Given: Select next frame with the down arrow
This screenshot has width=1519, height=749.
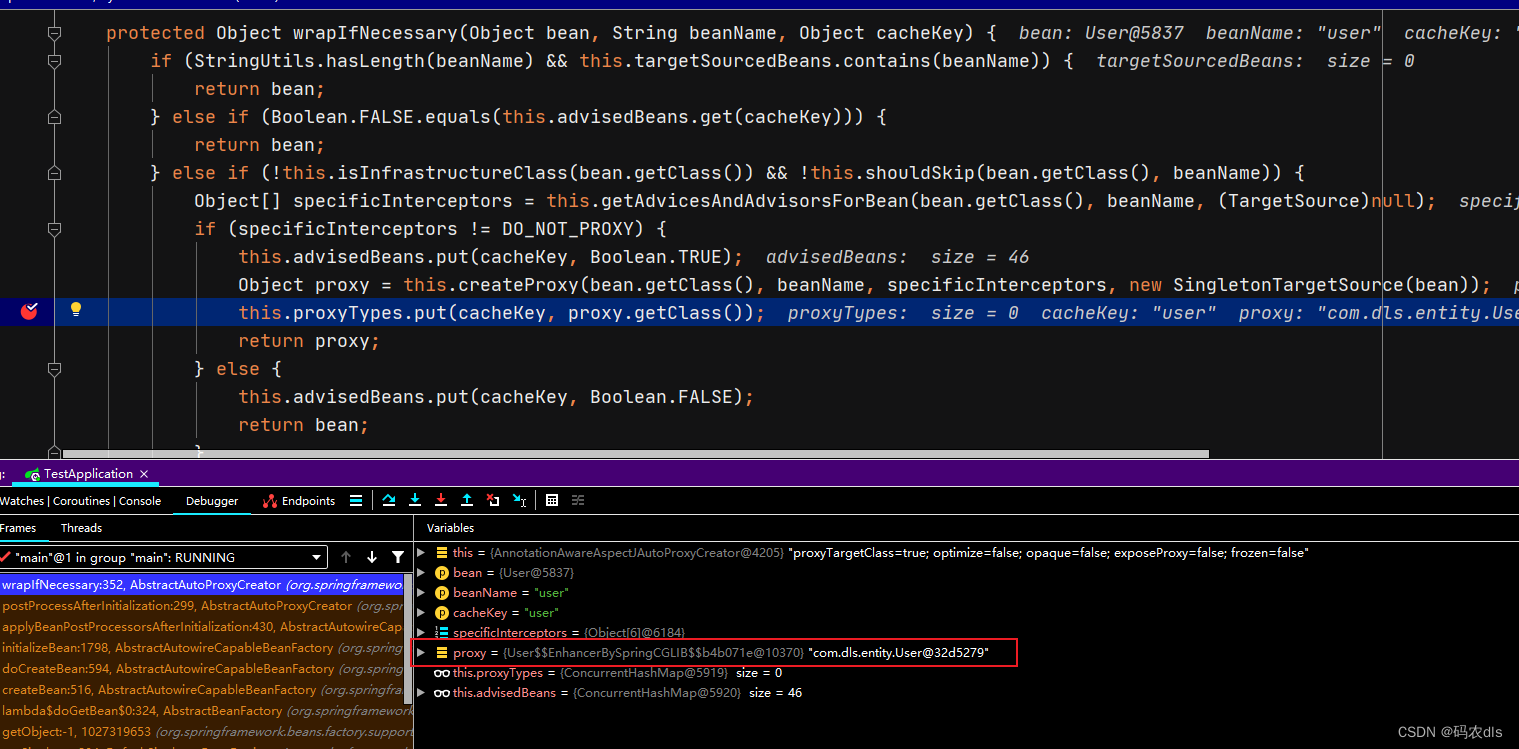Looking at the screenshot, I should click(372, 557).
